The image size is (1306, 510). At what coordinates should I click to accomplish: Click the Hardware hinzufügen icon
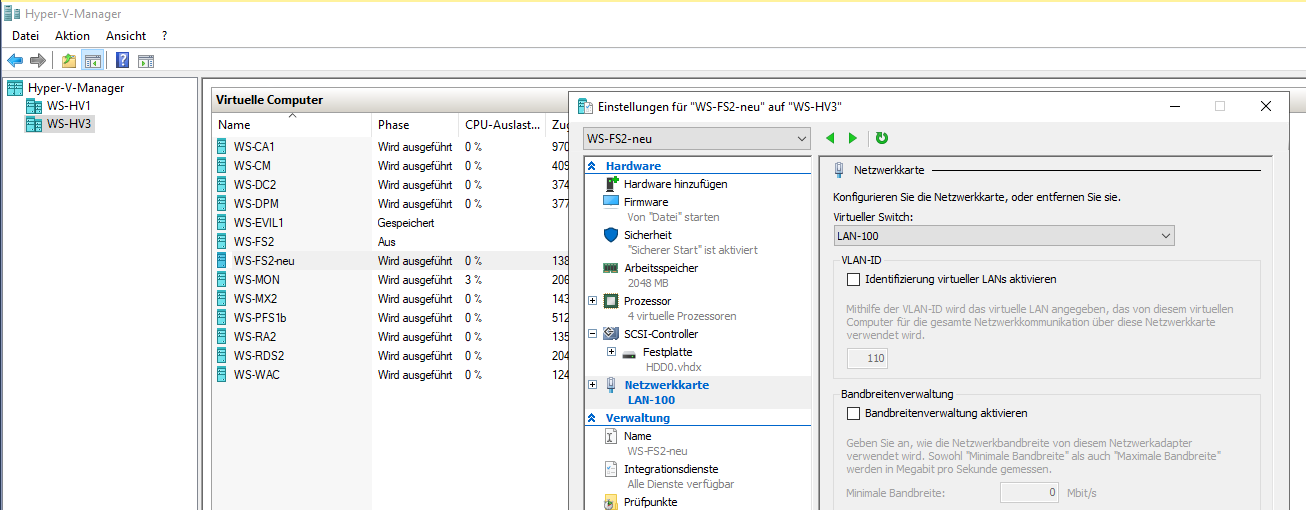pos(612,184)
